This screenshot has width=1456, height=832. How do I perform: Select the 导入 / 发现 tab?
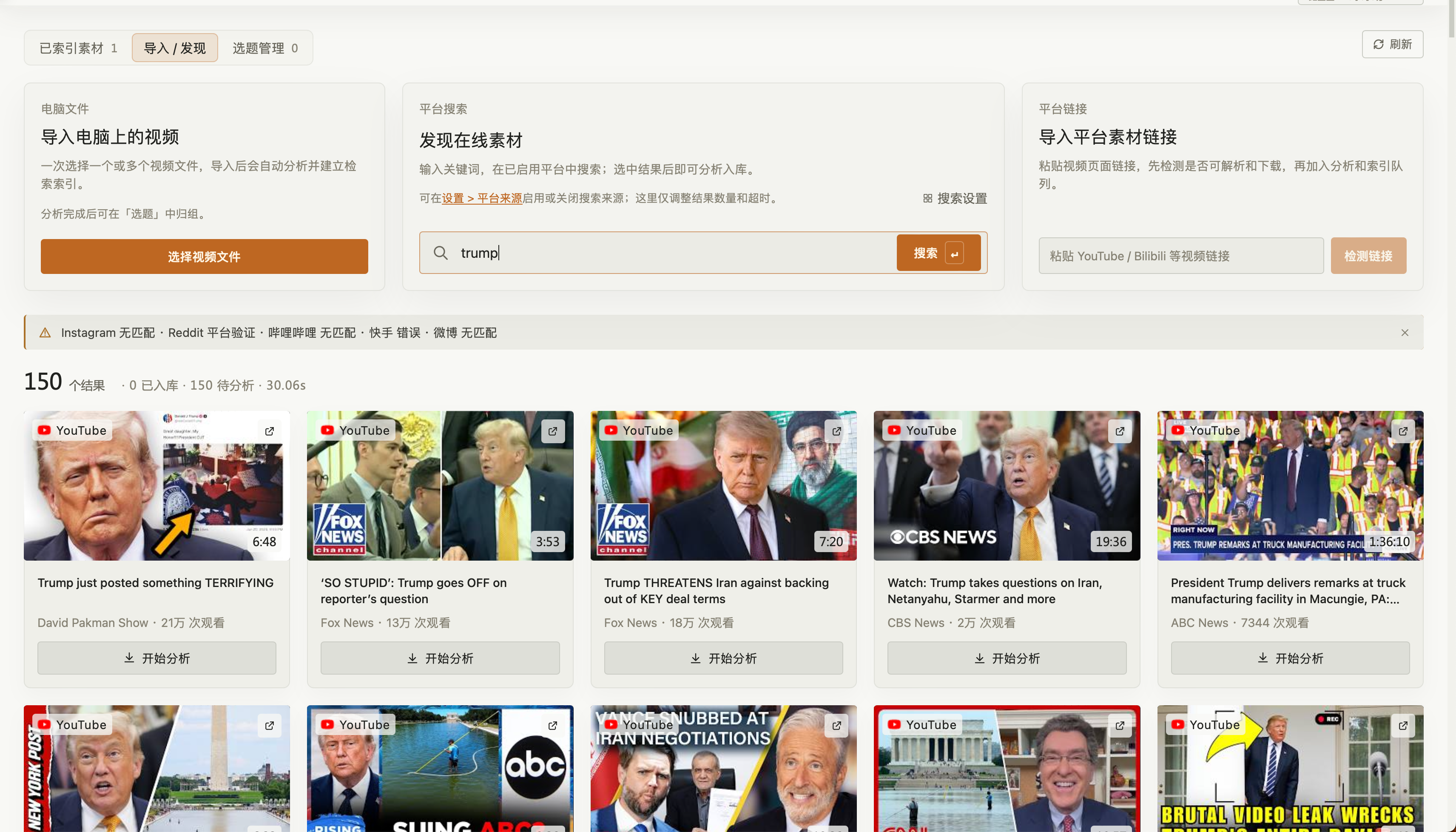click(175, 48)
